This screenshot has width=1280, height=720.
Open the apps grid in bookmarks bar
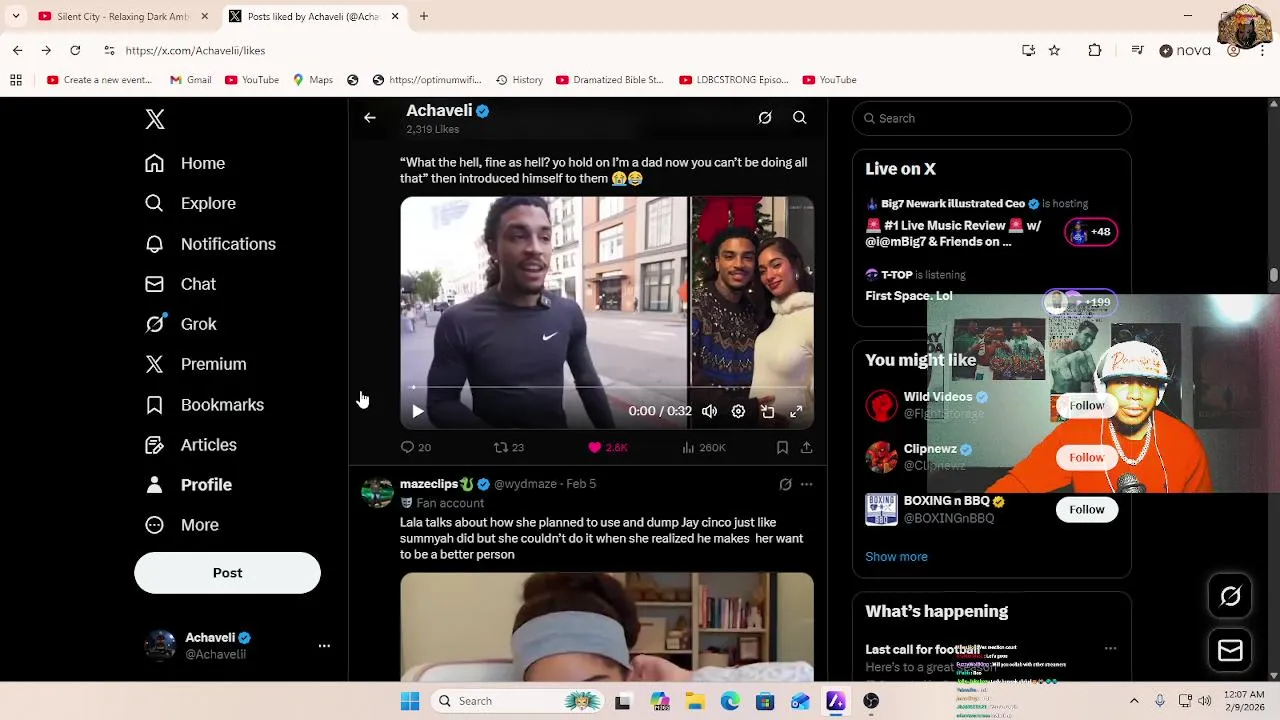pos(16,80)
